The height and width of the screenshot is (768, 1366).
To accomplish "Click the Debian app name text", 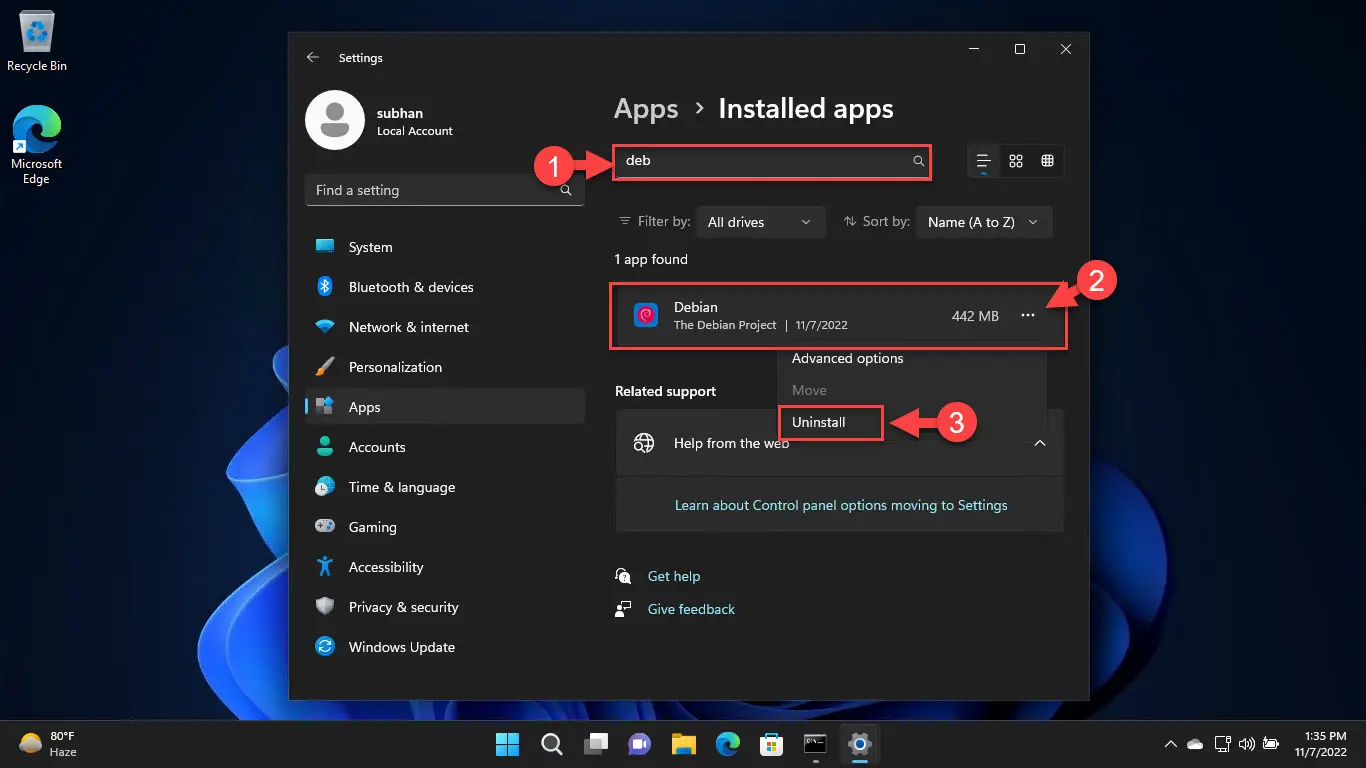I will 696,307.
